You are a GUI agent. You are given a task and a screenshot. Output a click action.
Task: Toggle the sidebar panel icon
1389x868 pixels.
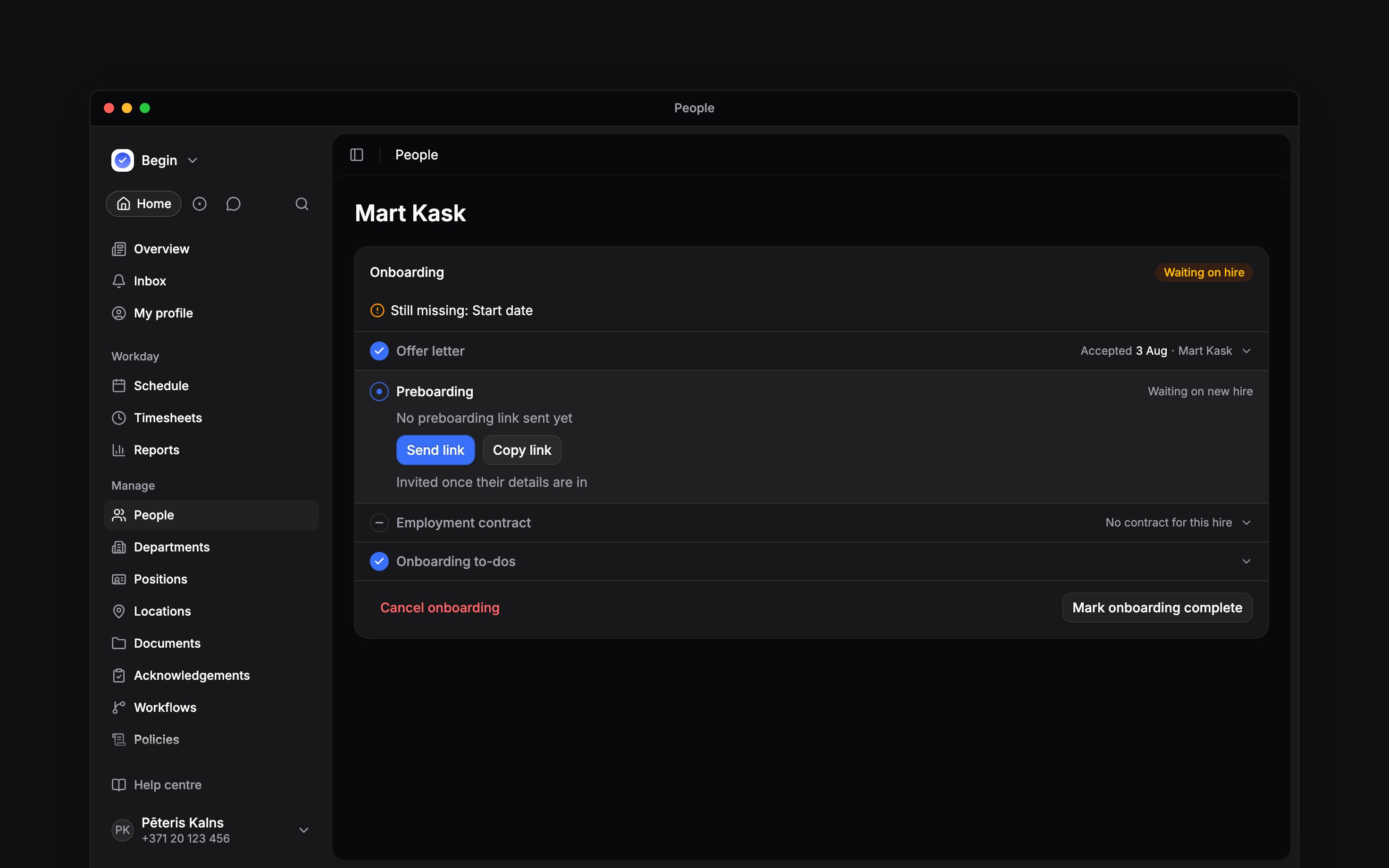click(x=356, y=155)
